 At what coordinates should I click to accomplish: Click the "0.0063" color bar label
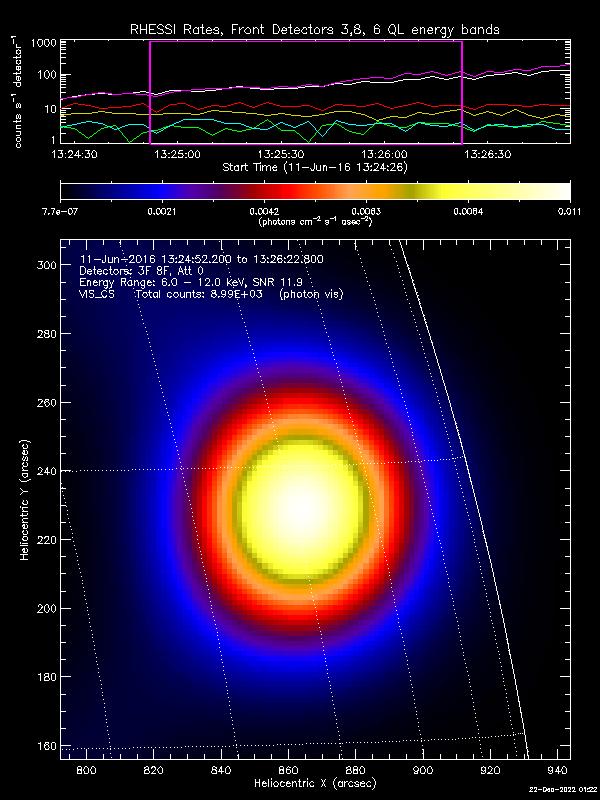click(x=366, y=213)
